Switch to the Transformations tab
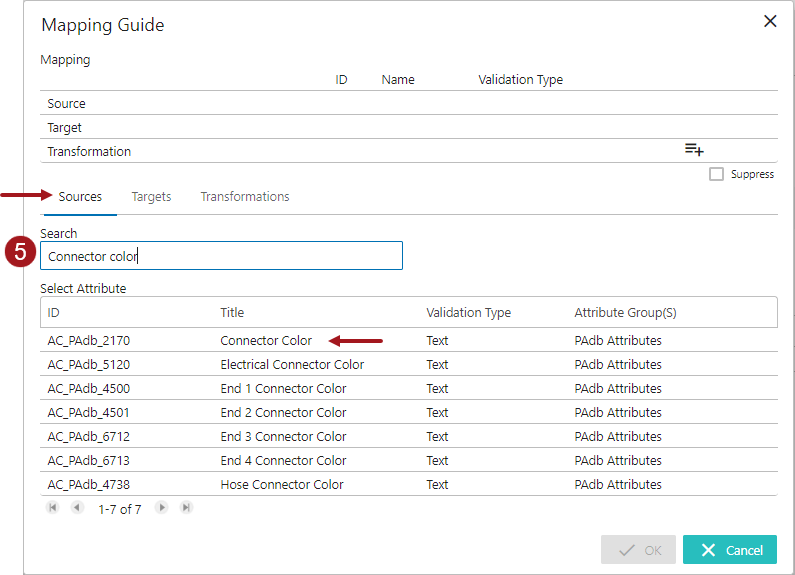The width and height of the screenshot is (795, 575). [245, 197]
